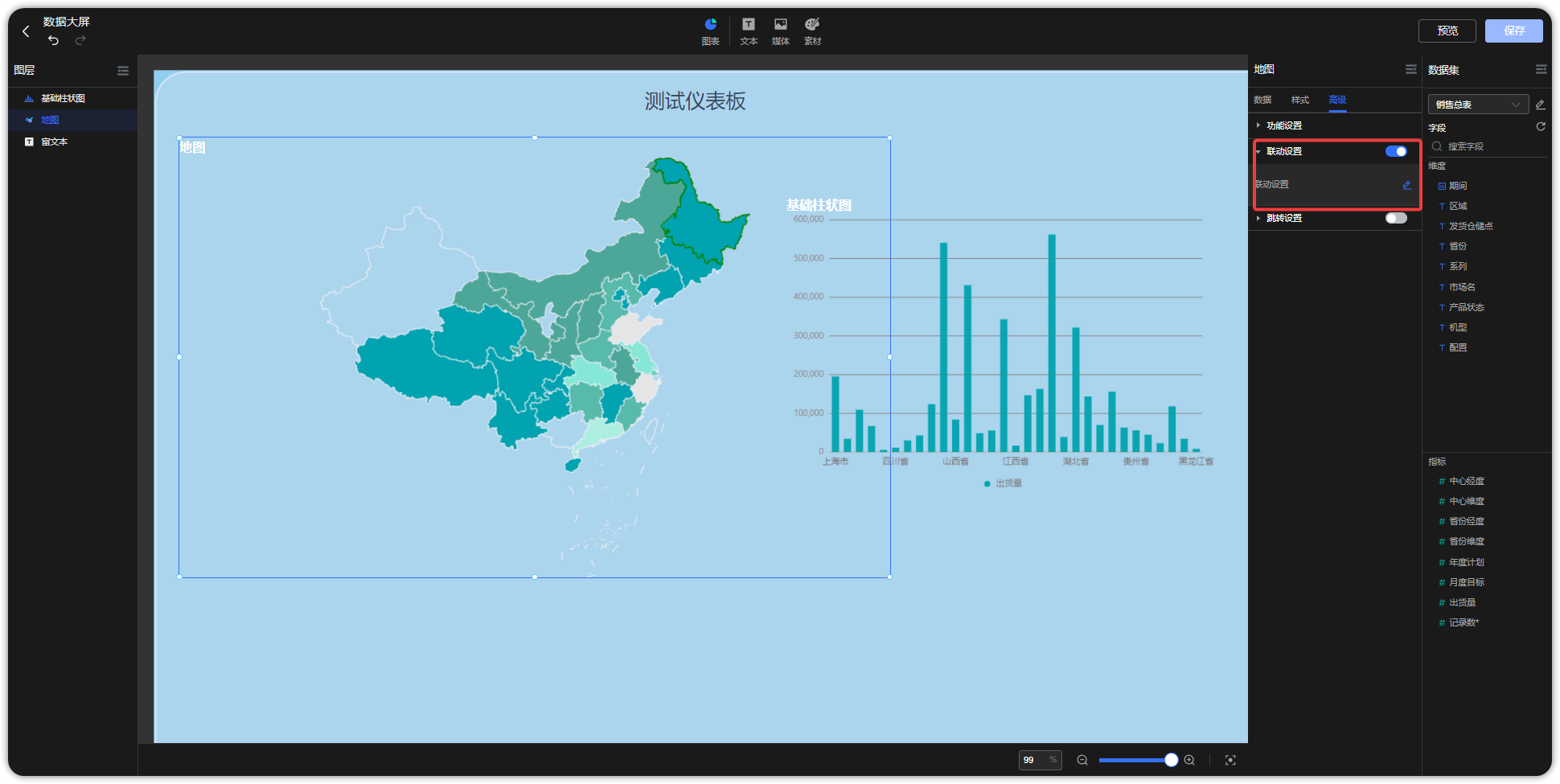Screen dimensions: 1560x784
Task: Collapse the 联动设置 section arrow
Action: pyautogui.click(x=1258, y=151)
